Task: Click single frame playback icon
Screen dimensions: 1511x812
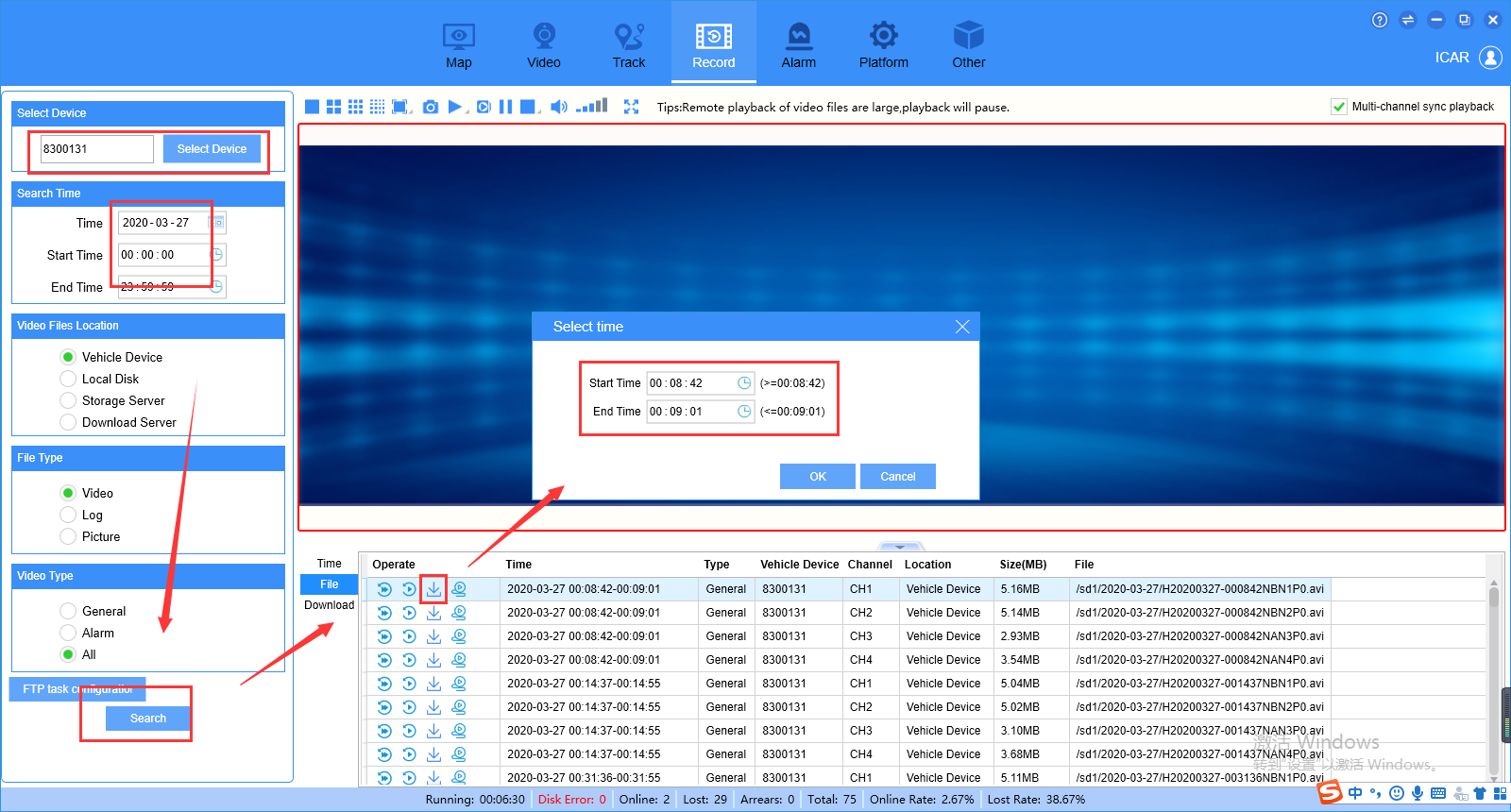Action: tap(484, 107)
